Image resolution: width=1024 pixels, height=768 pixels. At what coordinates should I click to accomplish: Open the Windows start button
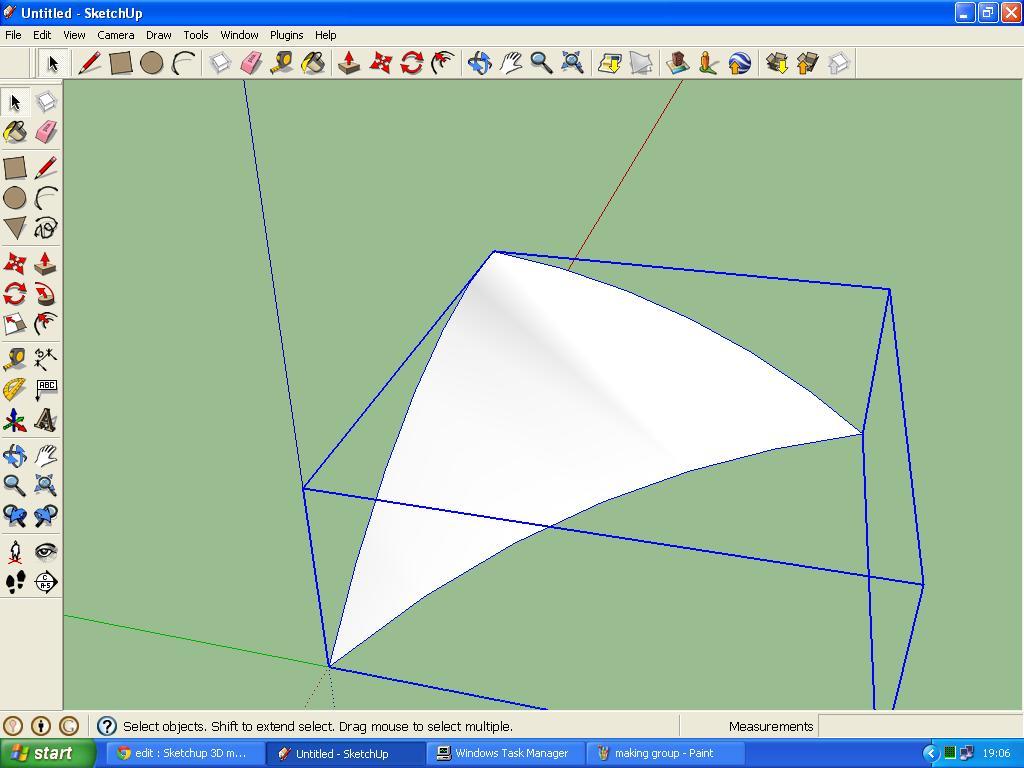pos(44,754)
